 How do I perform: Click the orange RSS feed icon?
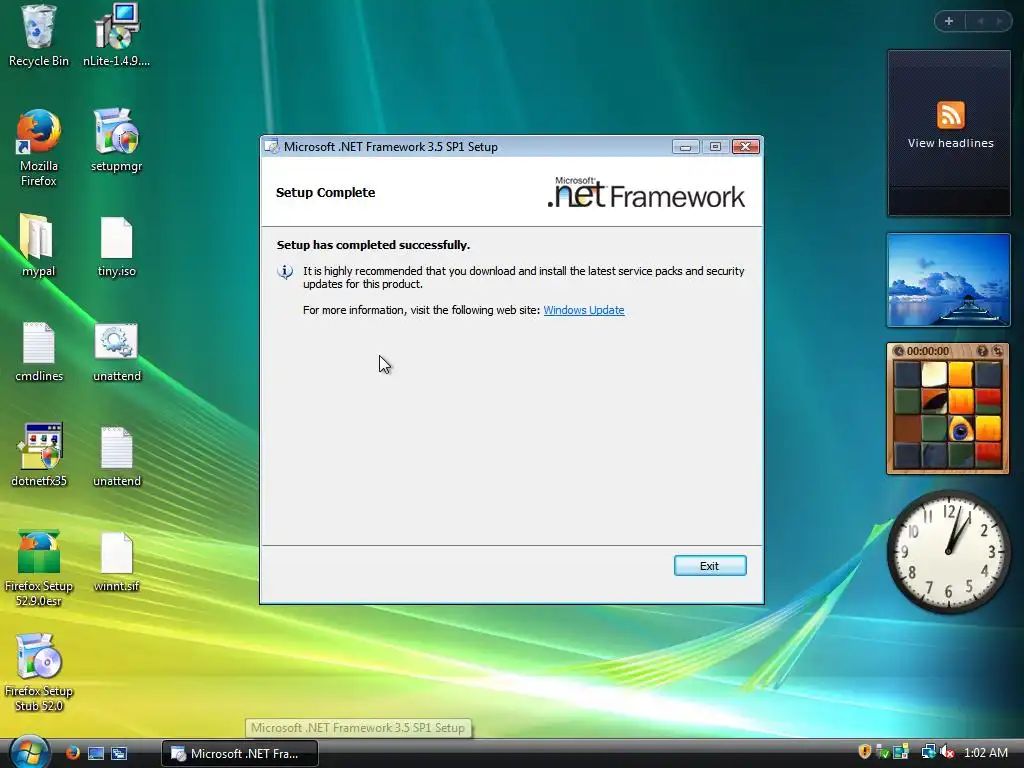tap(950, 115)
